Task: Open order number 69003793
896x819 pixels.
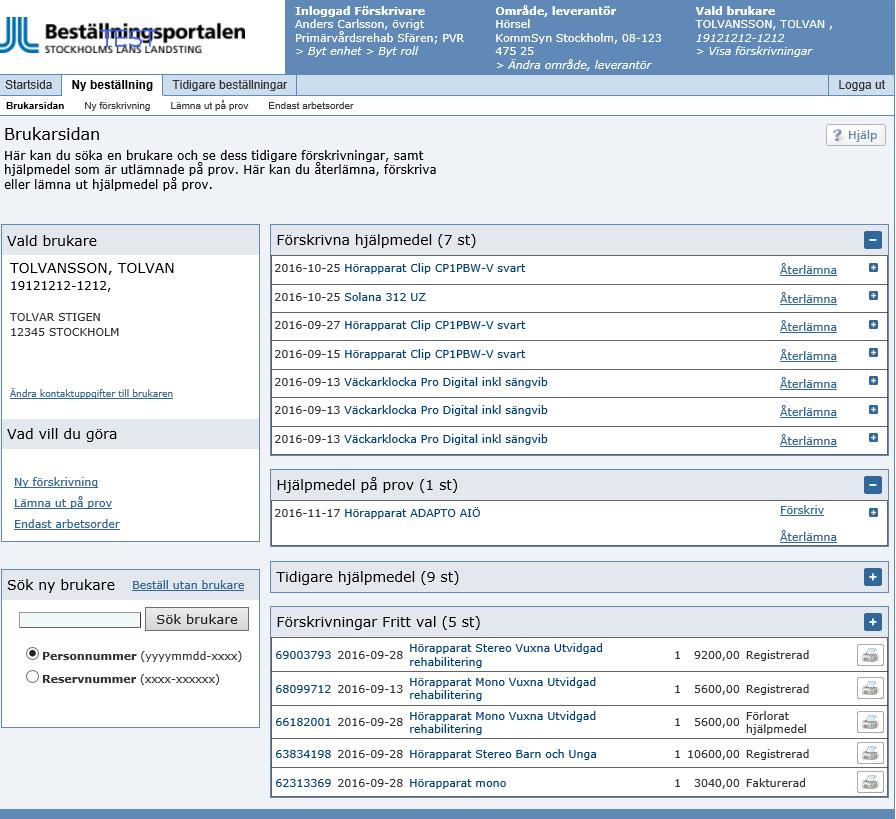Action: [x=303, y=655]
